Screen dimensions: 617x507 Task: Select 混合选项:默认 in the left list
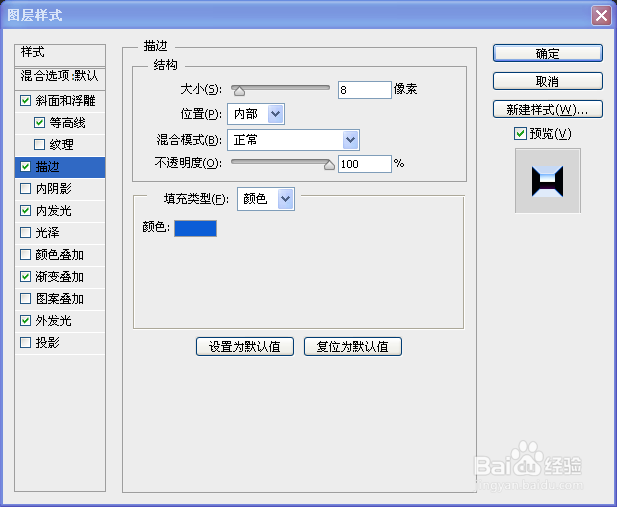point(60,79)
